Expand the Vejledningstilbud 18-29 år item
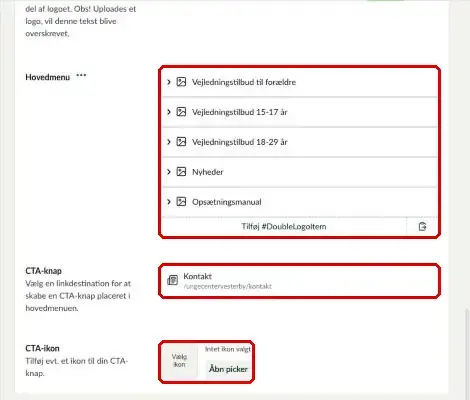The width and height of the screenshot is (470, 400). (169, 142)
